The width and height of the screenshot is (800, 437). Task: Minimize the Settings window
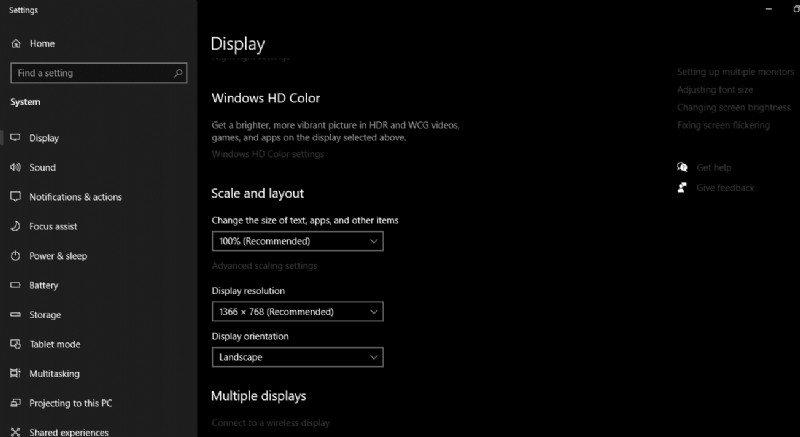click(x=769, y=9)
